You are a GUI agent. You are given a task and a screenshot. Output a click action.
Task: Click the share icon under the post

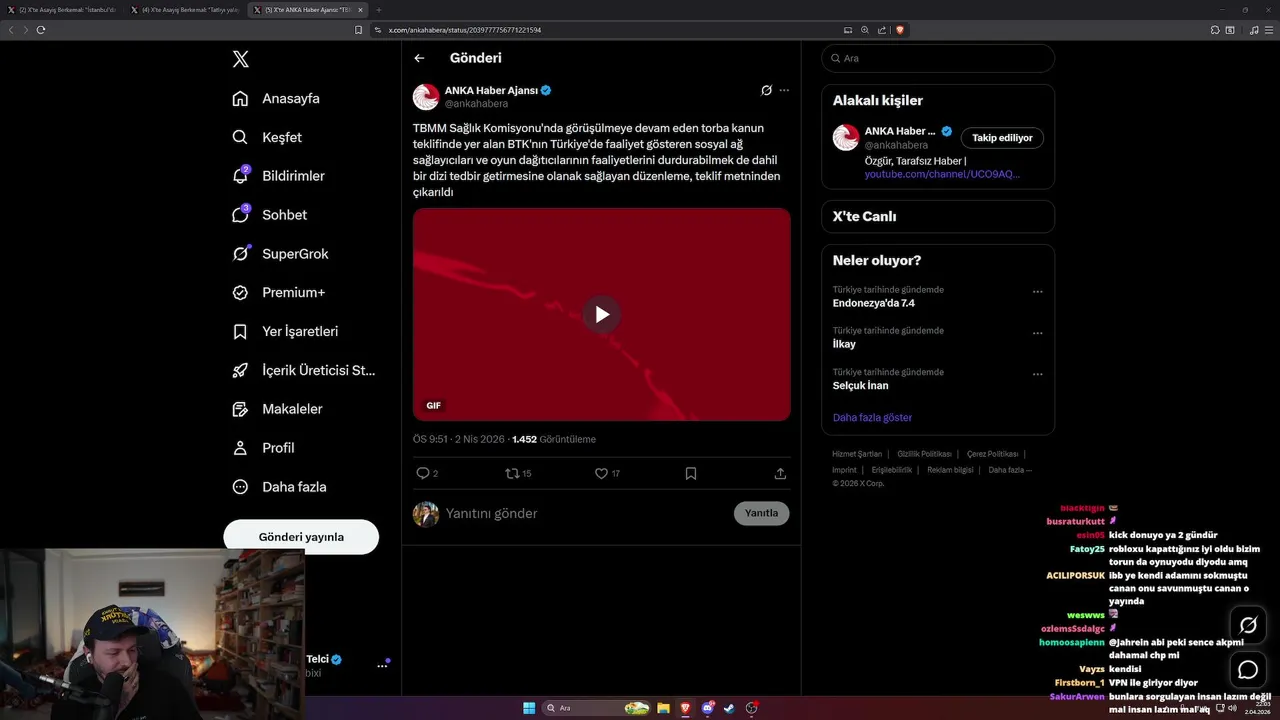tap(780, 473)
